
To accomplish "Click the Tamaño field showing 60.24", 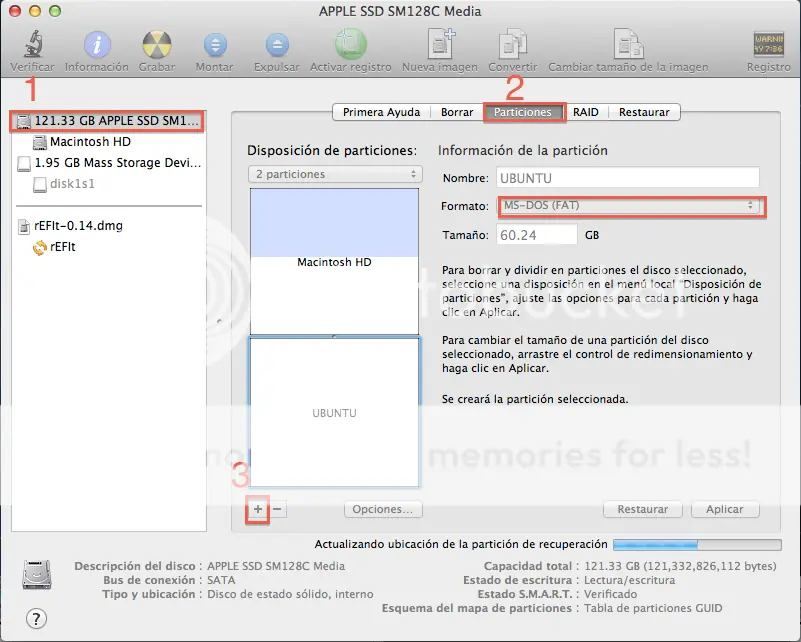I will 536,235.
